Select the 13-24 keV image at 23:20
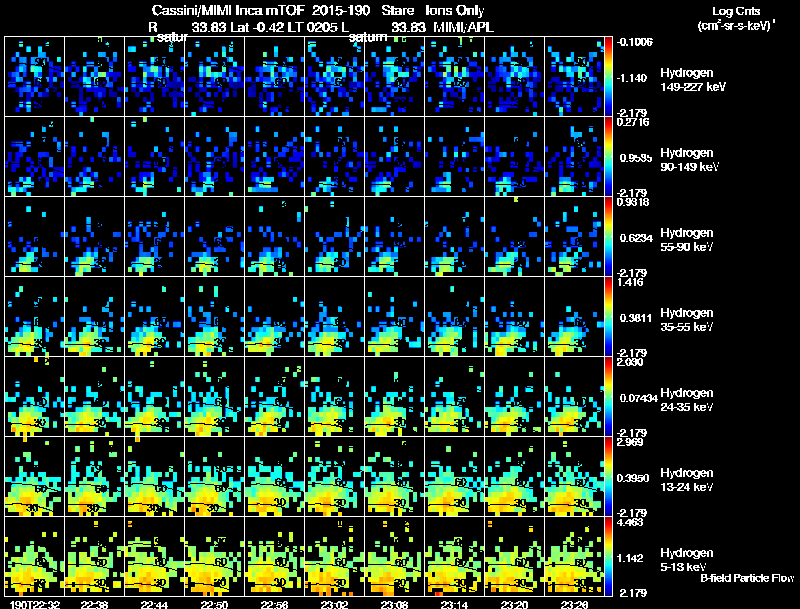The width and height of the screenshot is (800, 609). coord(514,476)
